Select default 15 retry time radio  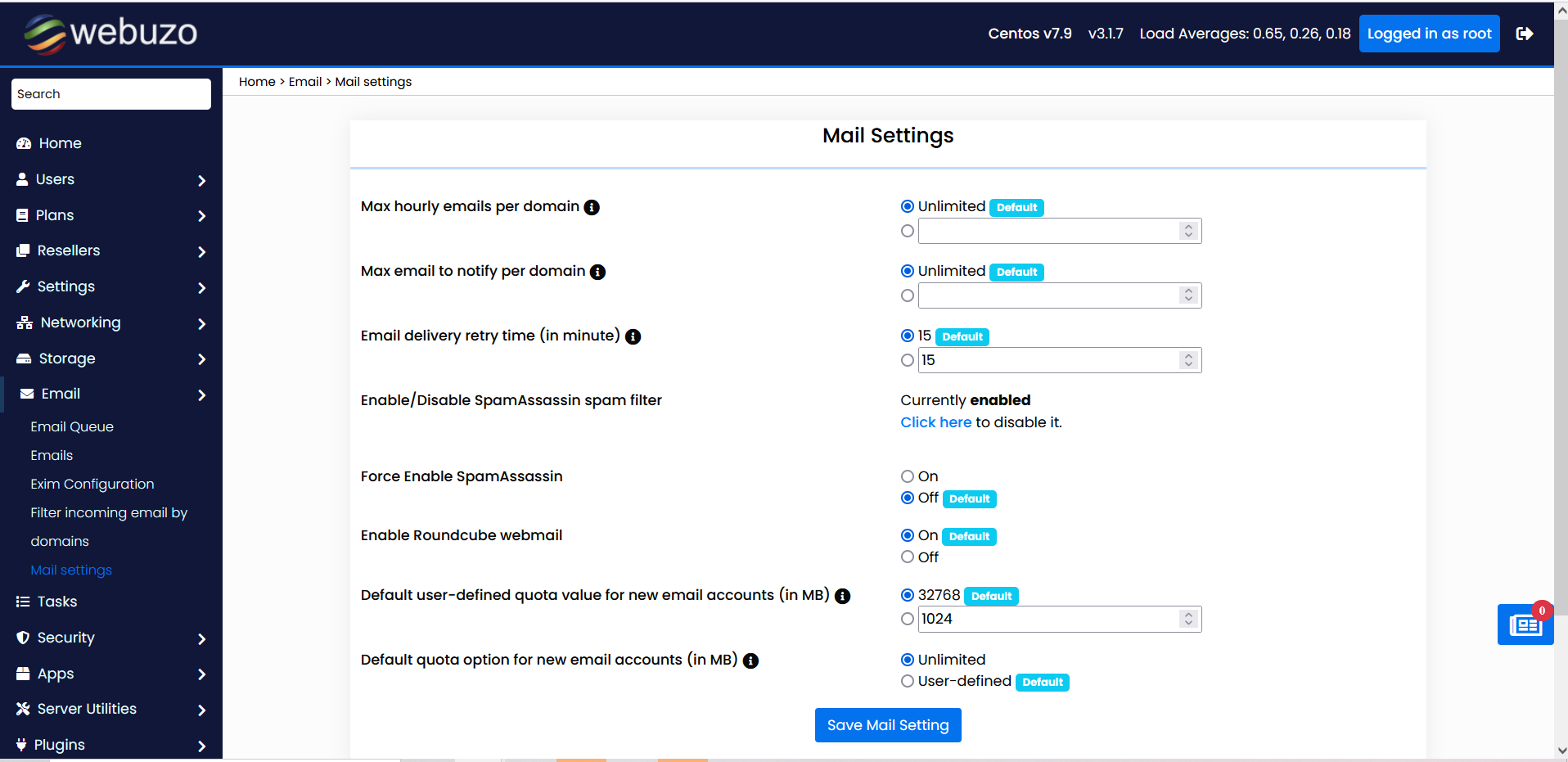point(908,336)
